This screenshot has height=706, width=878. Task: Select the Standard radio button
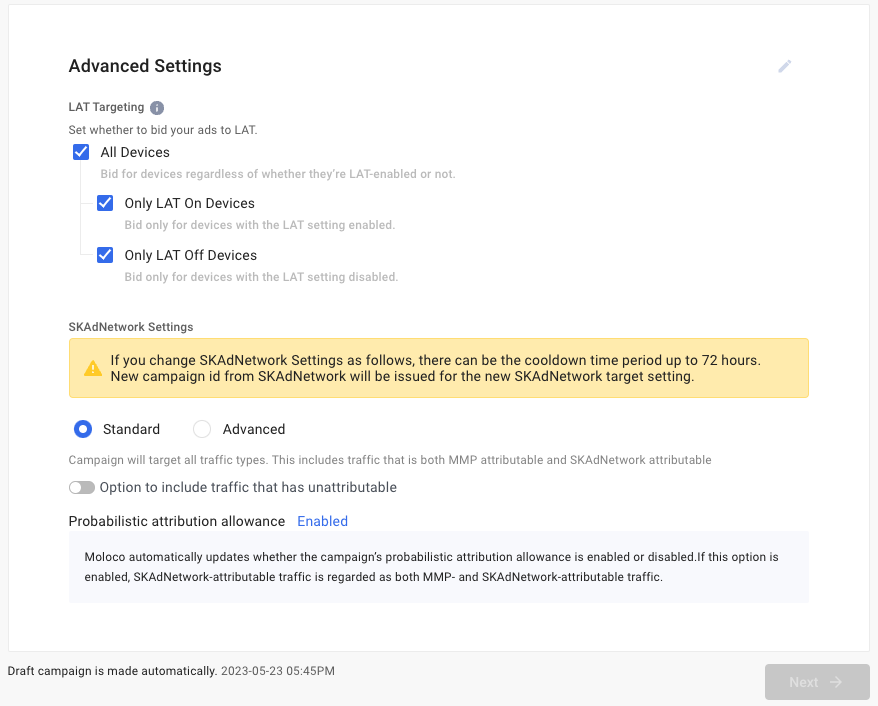84,429
